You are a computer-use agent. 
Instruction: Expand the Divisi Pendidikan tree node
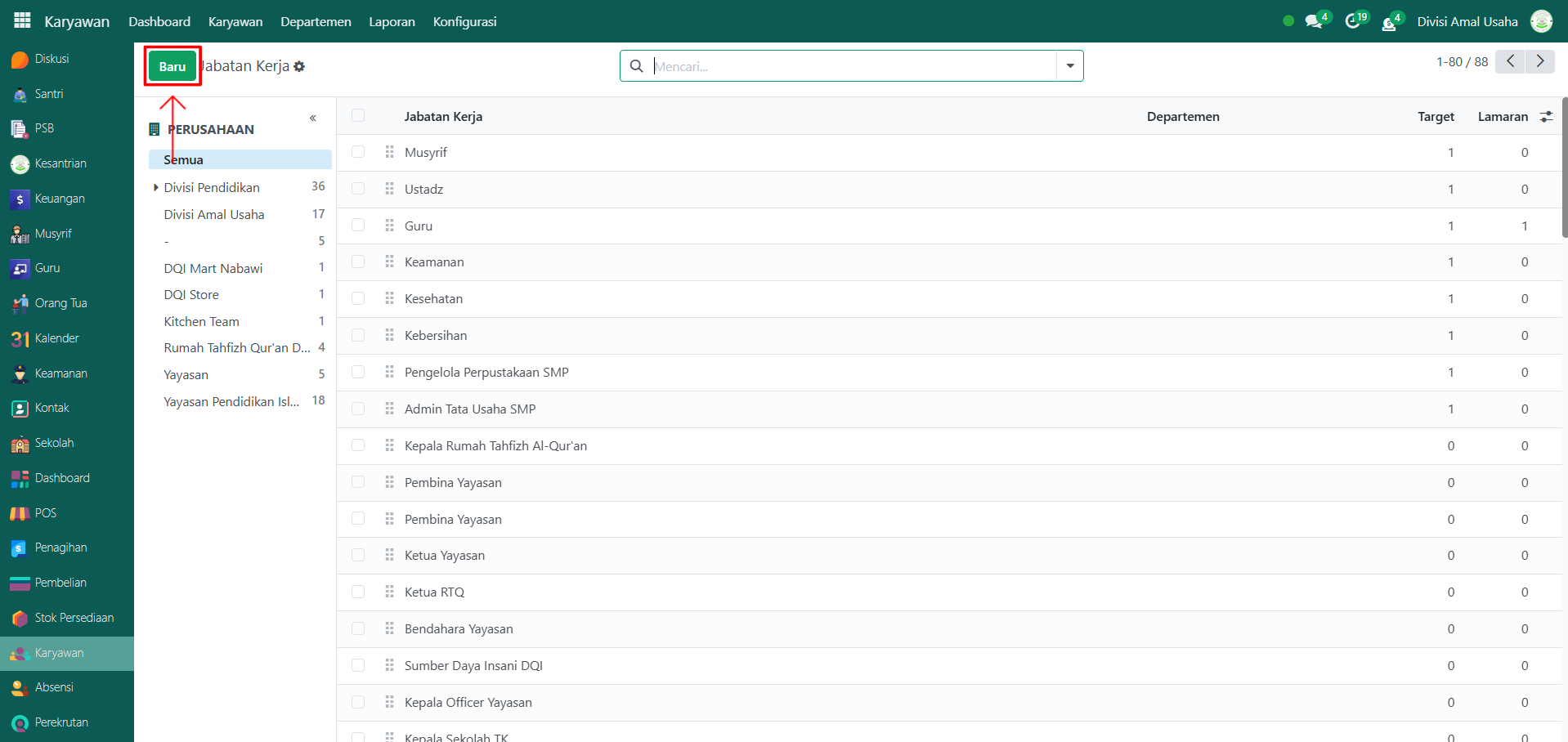tap(155, 188)
